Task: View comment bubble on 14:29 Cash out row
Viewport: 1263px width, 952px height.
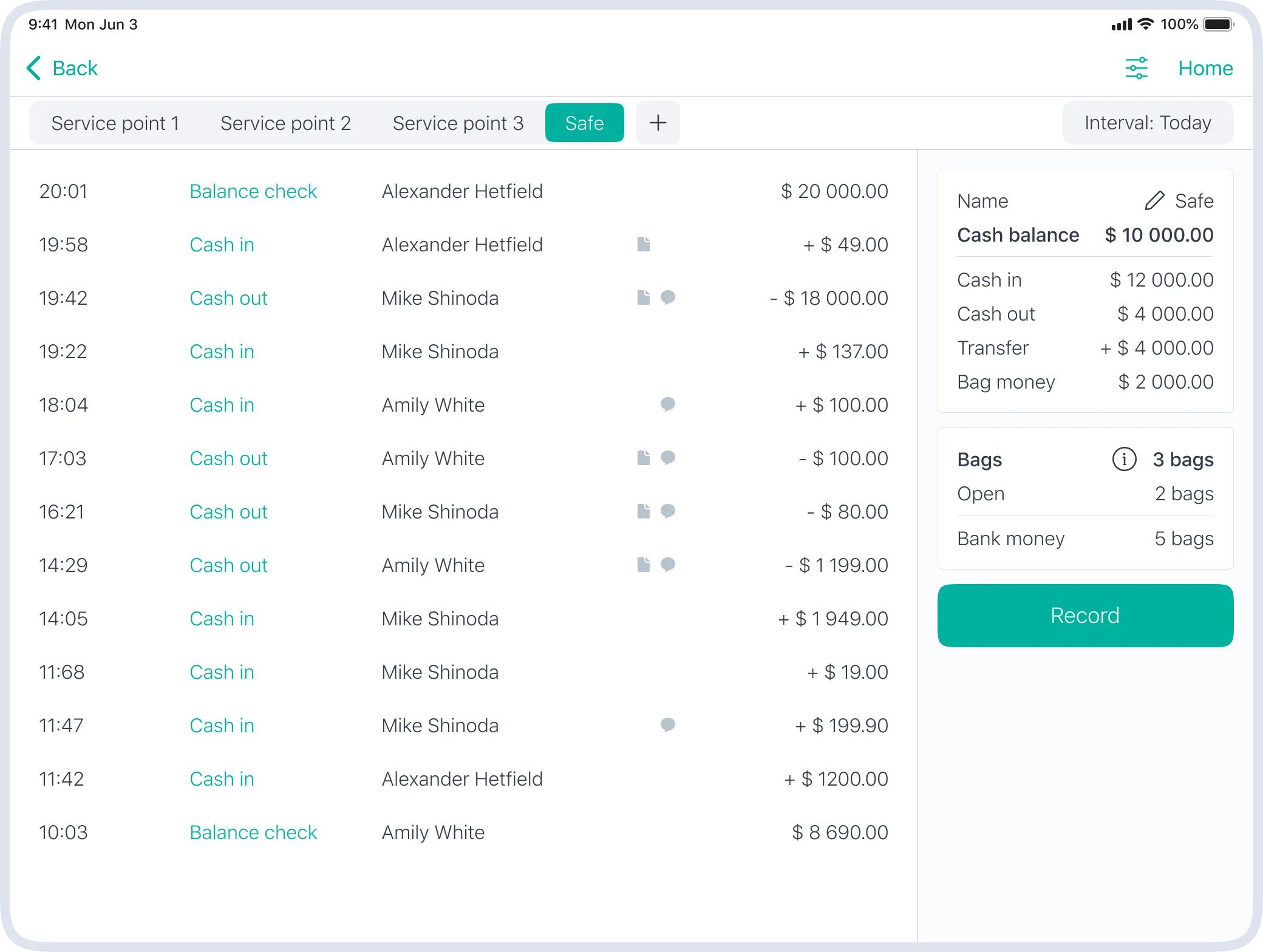Action: (668, 565)
